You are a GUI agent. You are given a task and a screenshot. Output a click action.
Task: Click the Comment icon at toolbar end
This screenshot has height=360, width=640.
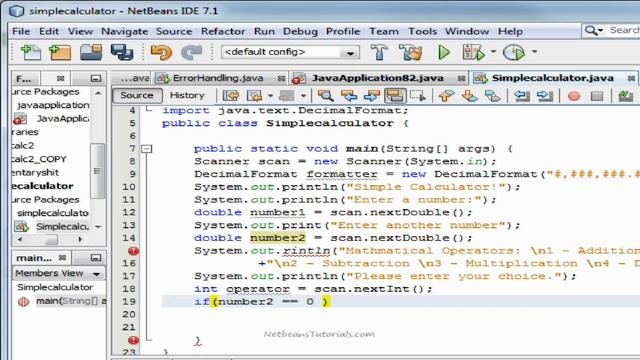625,96
